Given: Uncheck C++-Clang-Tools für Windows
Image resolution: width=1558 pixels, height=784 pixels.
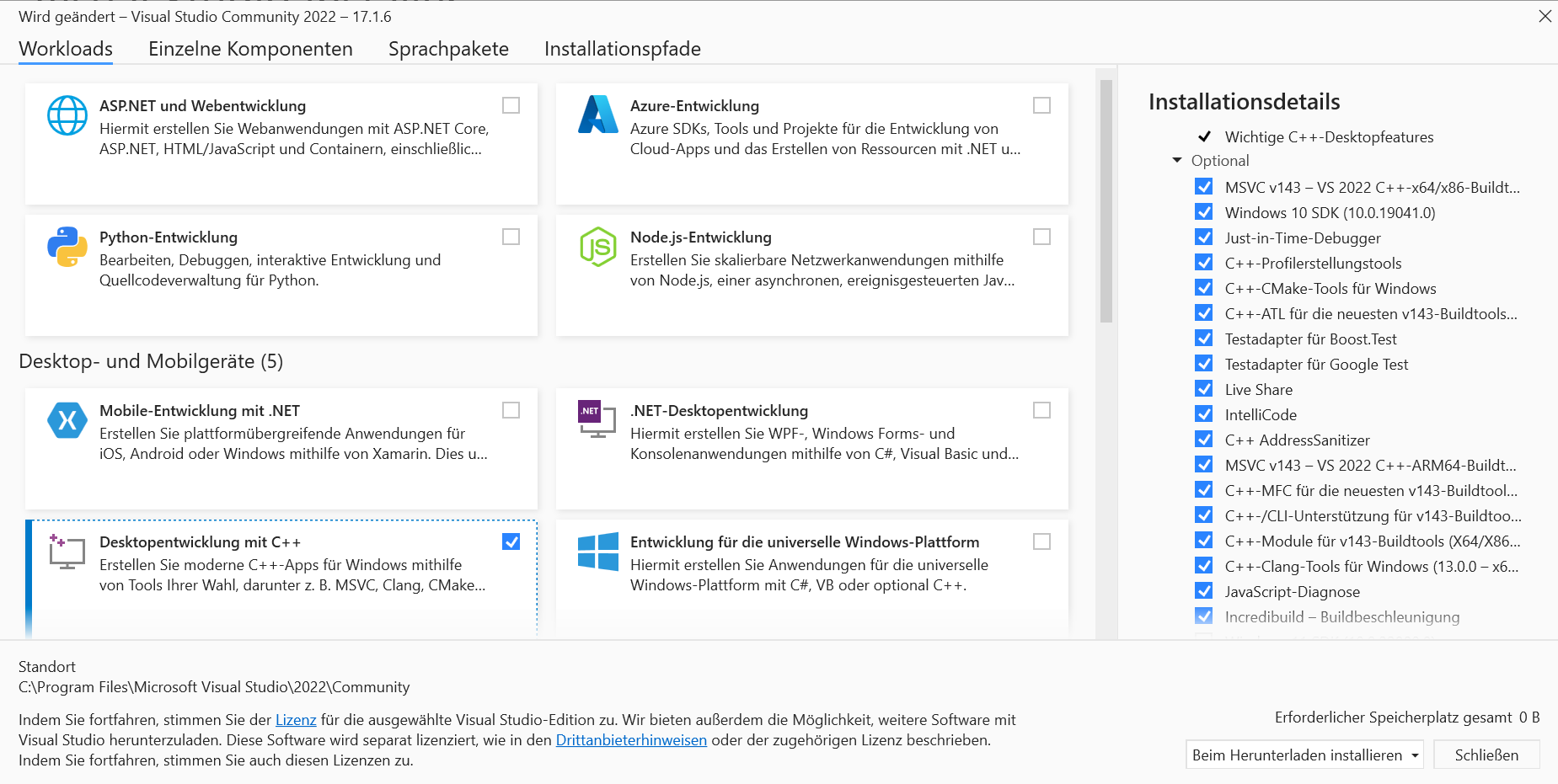Looking at the screenshot, I should coord(1204,566).
